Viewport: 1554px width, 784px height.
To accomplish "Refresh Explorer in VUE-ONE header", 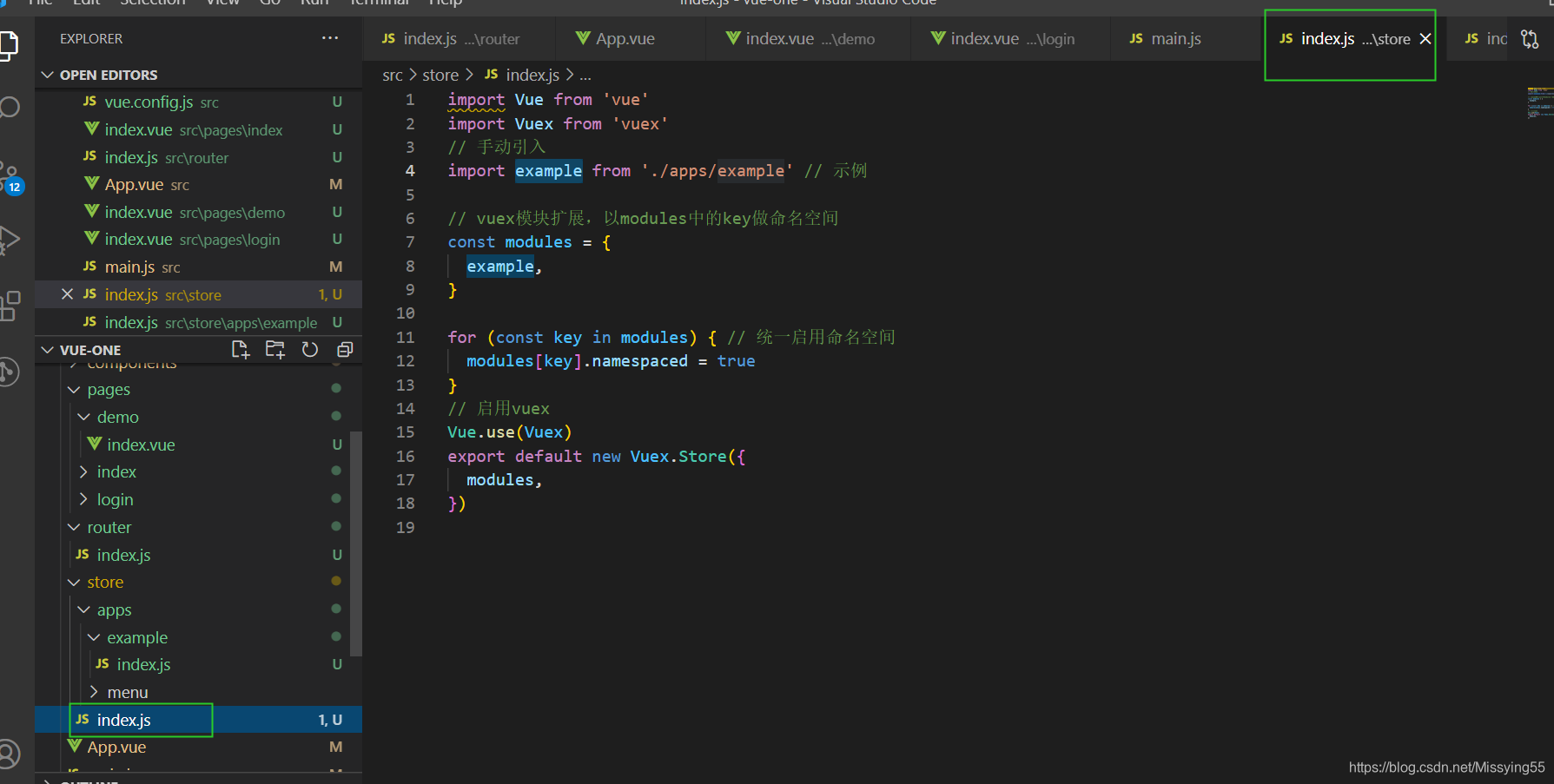I will 310,350.
